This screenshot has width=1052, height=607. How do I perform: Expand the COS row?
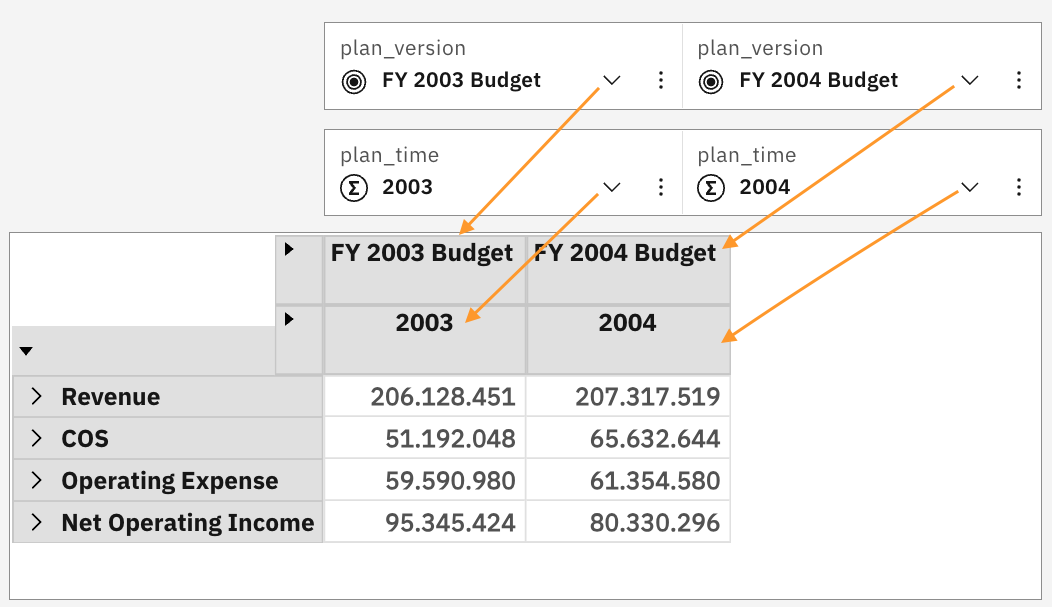pos(37,439)
